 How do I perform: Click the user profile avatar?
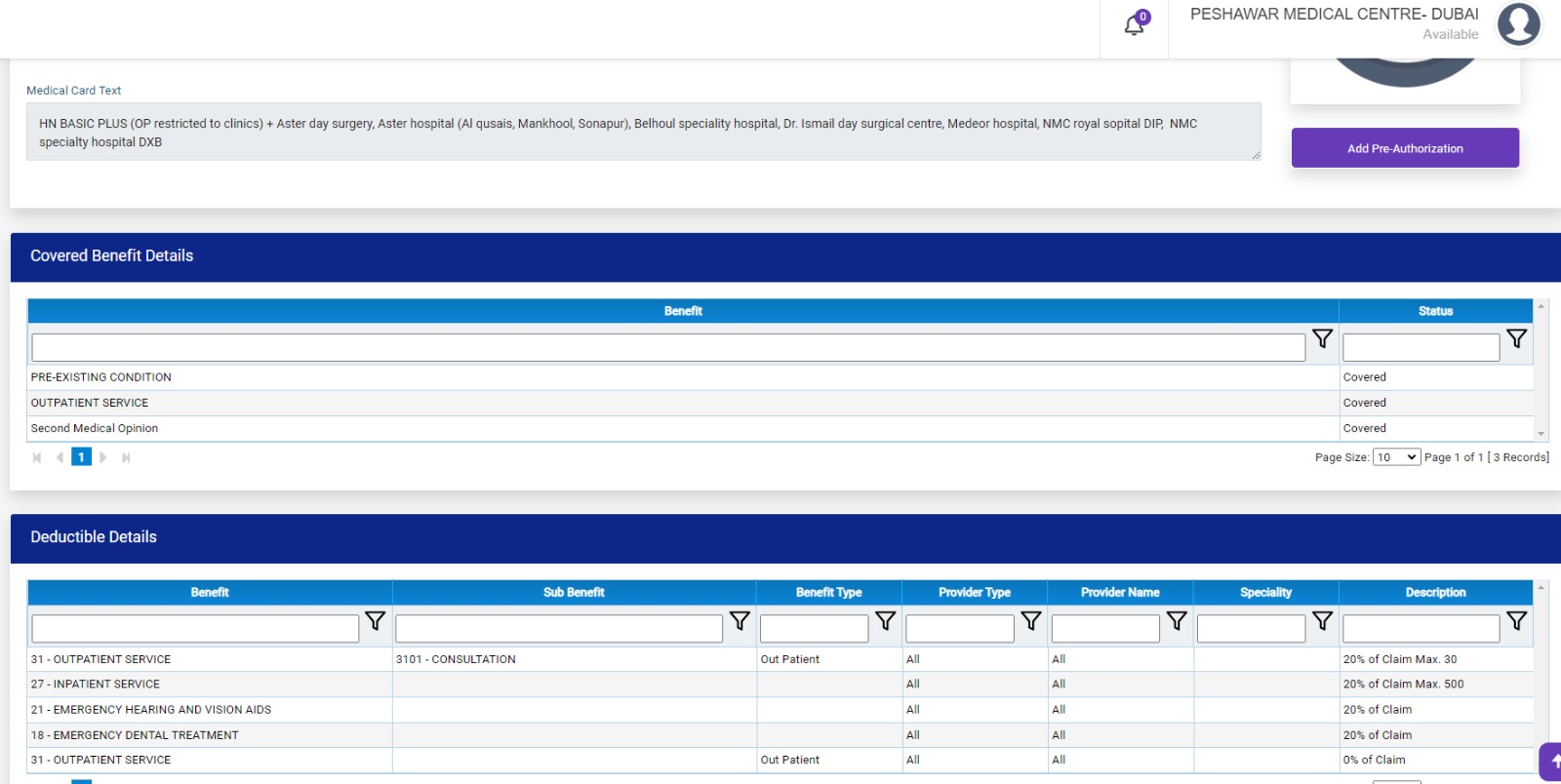click(x=1518, y=24)
